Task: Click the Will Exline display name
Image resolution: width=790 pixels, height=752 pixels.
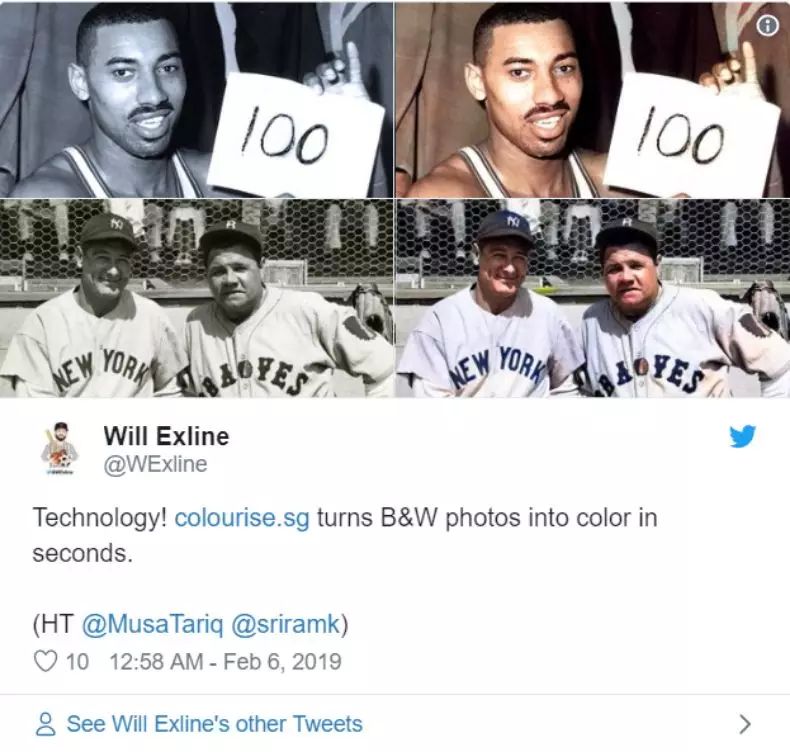Action: 166,436
